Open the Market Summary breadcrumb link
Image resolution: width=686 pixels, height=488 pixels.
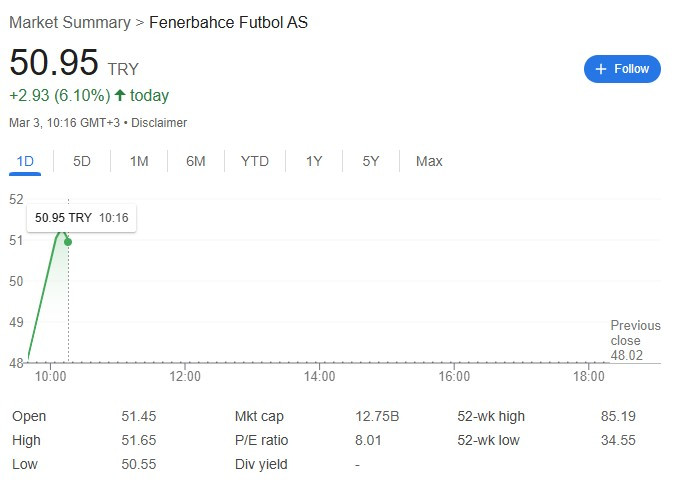[x=70, y=22]
